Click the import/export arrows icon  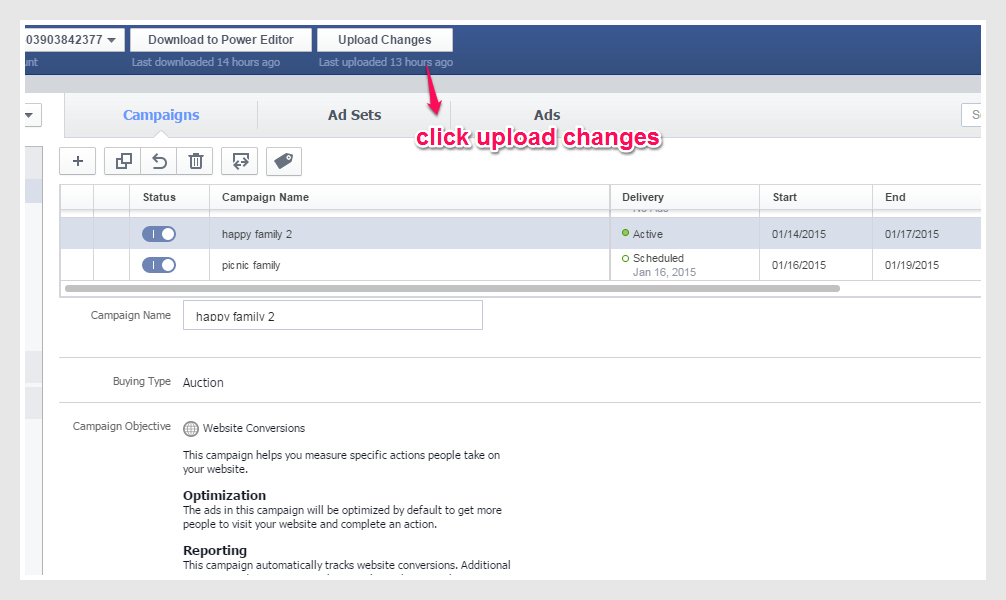coord(240,161)
